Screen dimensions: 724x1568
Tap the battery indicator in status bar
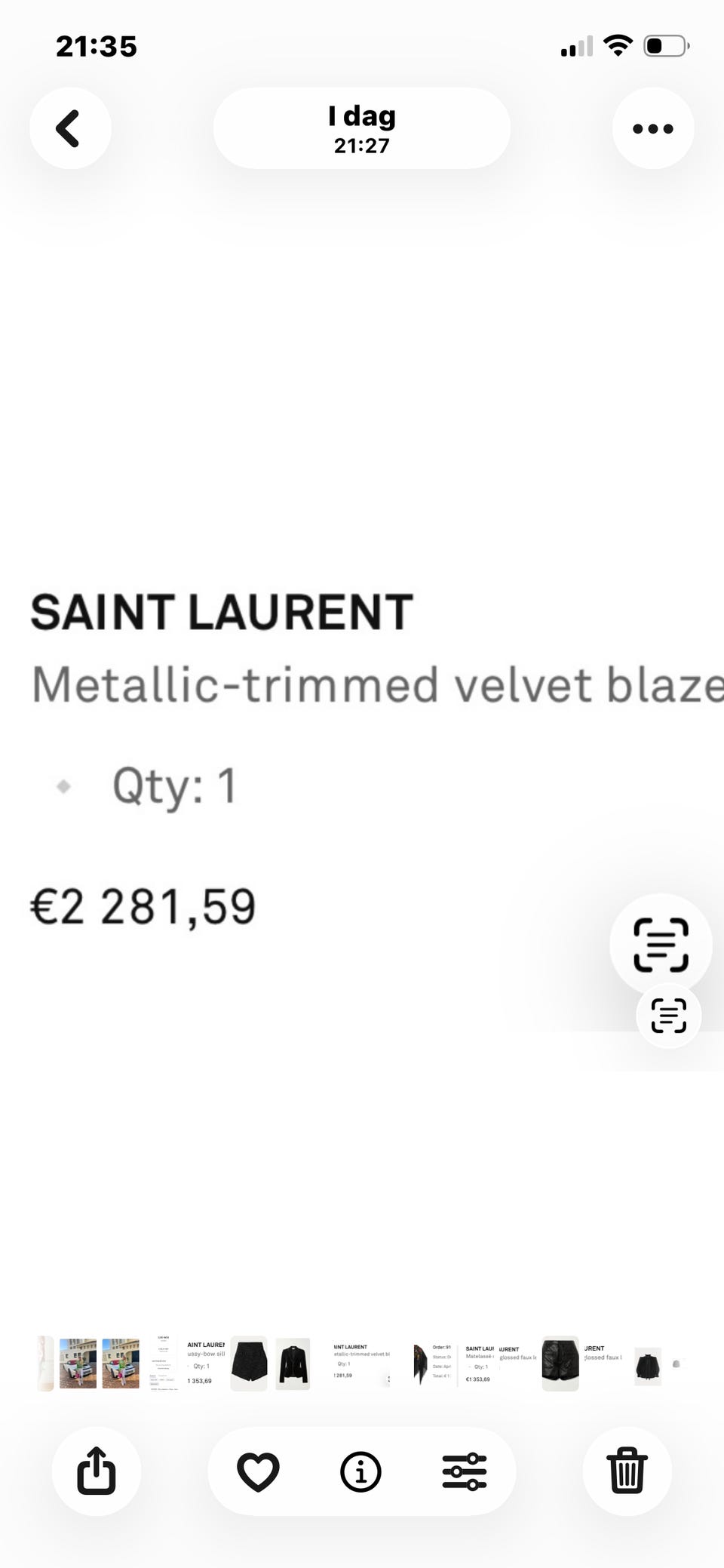pos(665,45)
